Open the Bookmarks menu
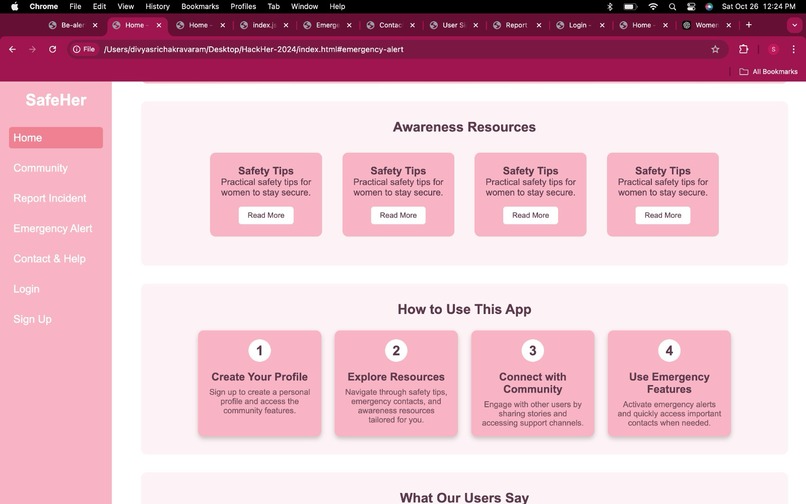 (200, 6)
